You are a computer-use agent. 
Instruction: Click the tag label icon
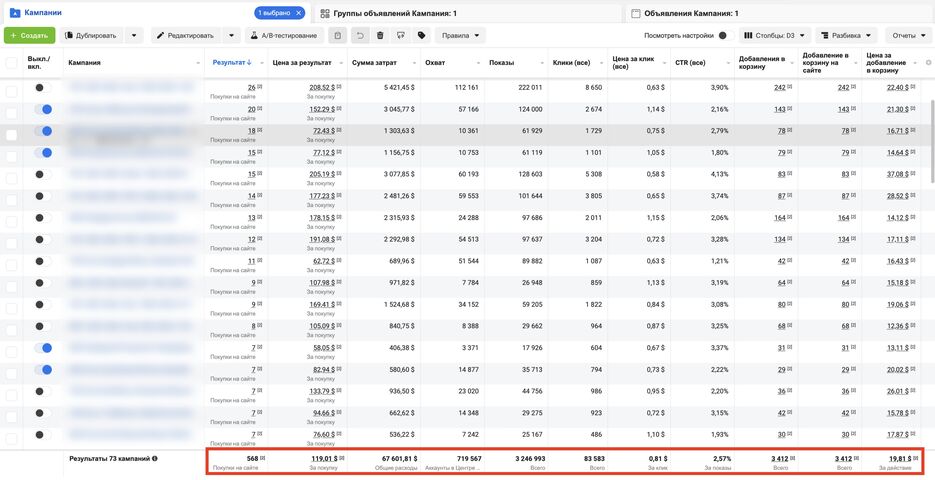(x=422, y=35)
